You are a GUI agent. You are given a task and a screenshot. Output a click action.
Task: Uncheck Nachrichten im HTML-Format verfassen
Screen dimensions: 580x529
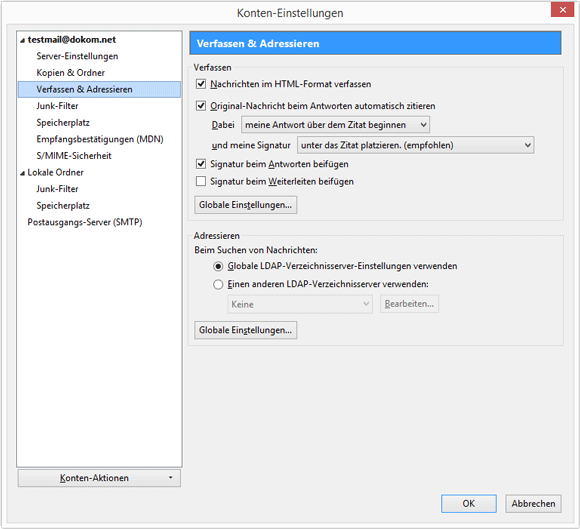[201, 84]
